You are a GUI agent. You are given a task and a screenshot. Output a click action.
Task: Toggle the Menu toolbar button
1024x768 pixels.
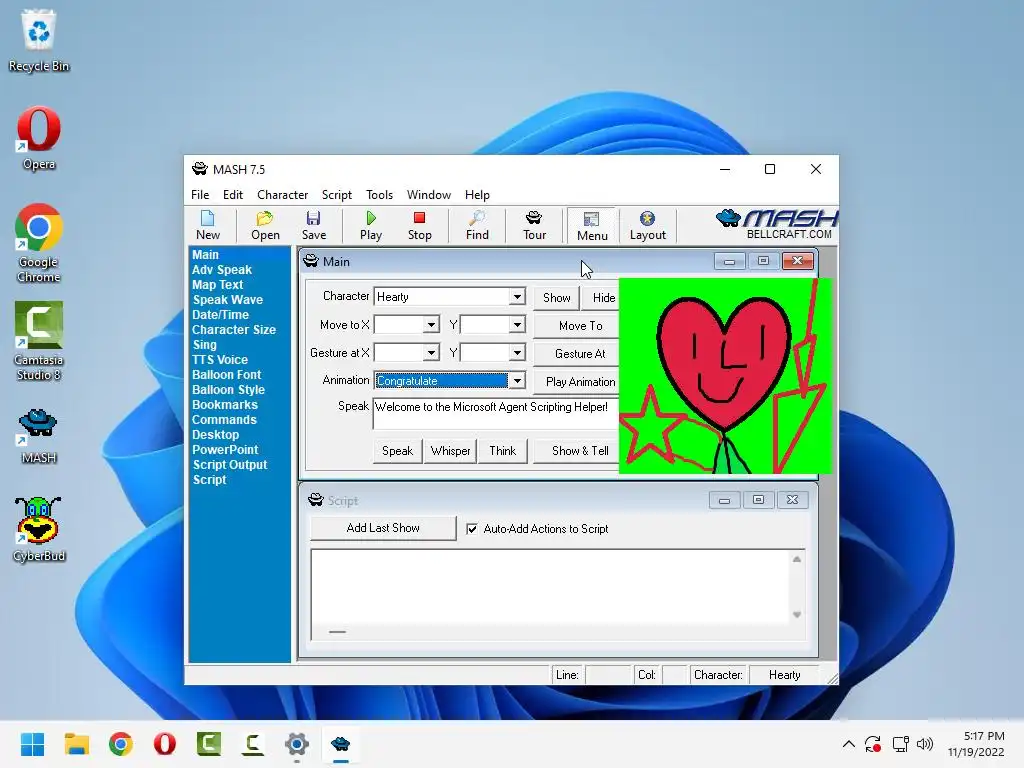[x=592, y=226]
